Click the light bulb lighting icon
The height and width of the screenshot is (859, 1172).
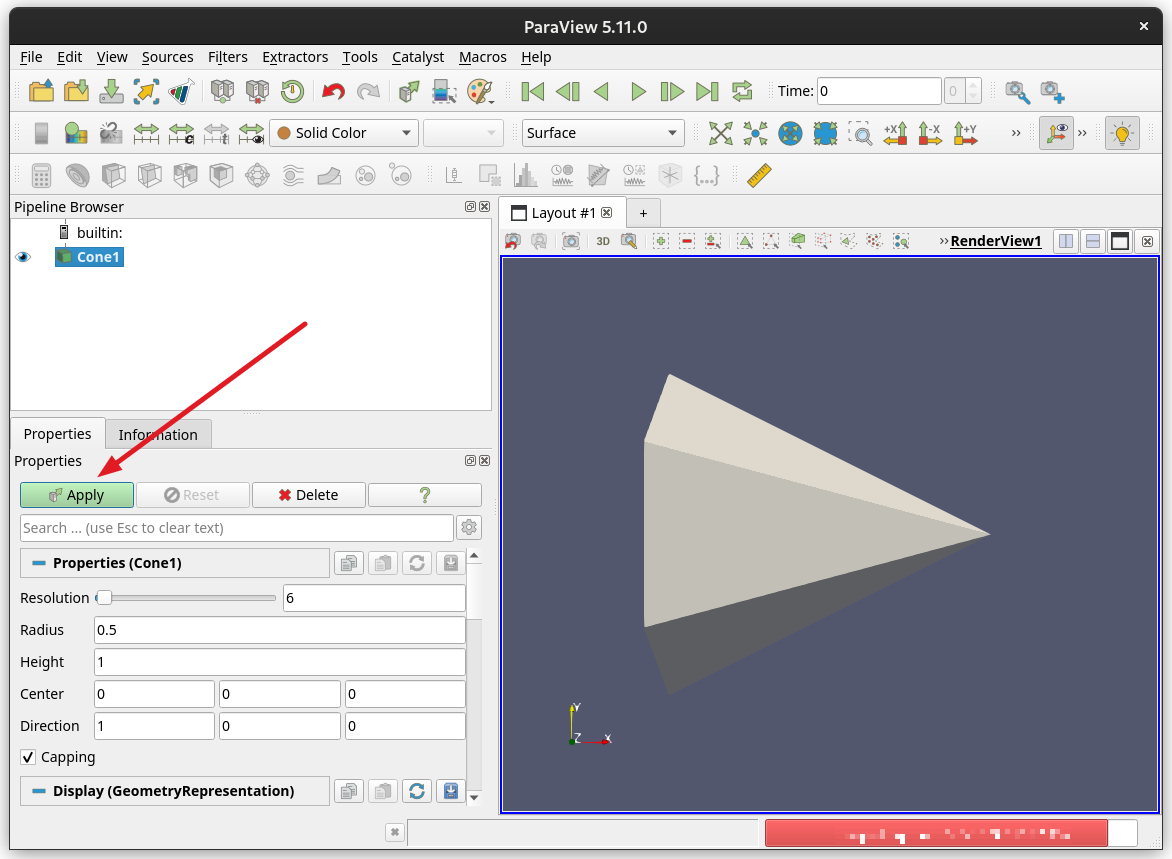[x=1122, y=133]
